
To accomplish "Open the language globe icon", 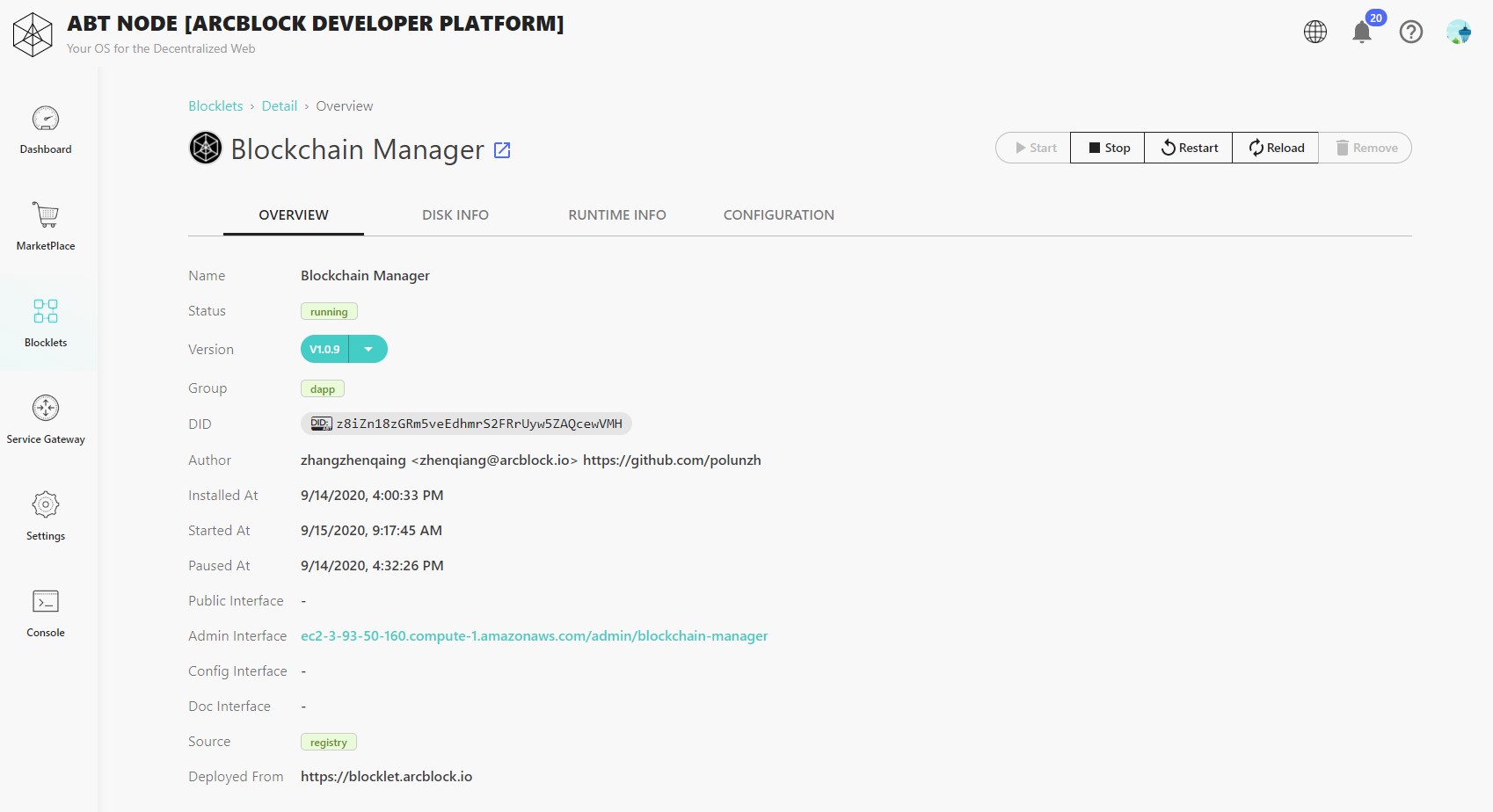I will 1315,33.
